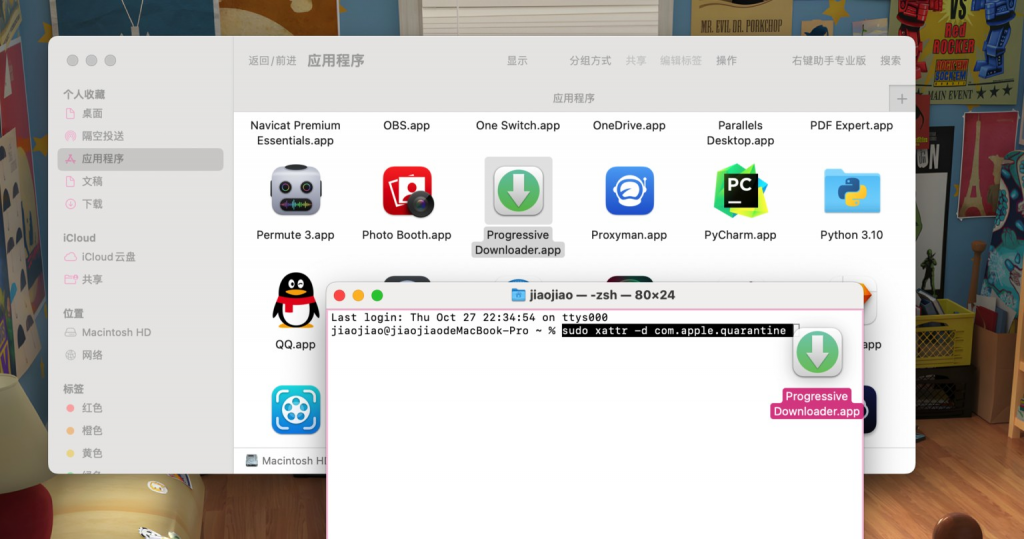Filter by the 红色 tag
1024x539 pixels.
point(92,408)
